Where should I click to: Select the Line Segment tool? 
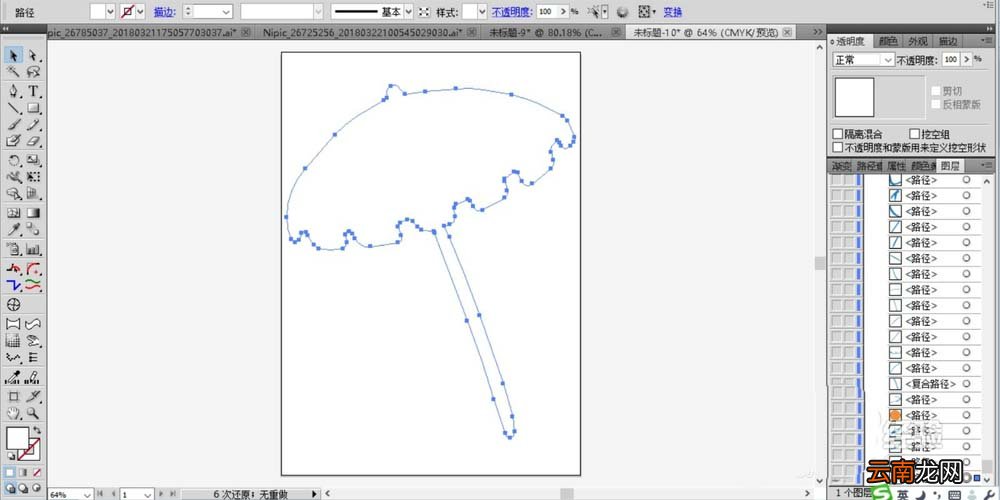pos(13,108)
